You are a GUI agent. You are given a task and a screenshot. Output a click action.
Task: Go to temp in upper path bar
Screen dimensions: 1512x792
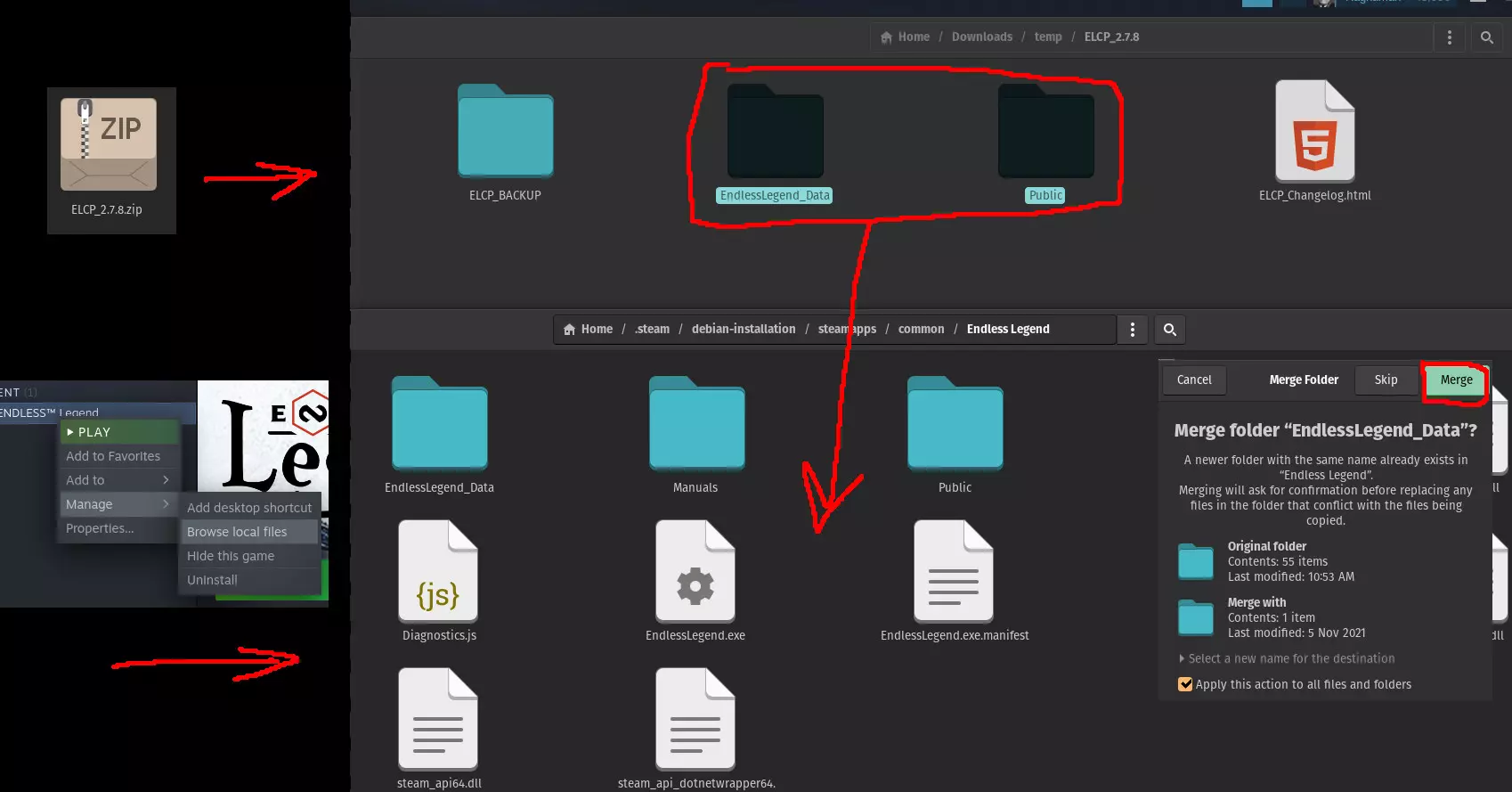click(1048, 37)
